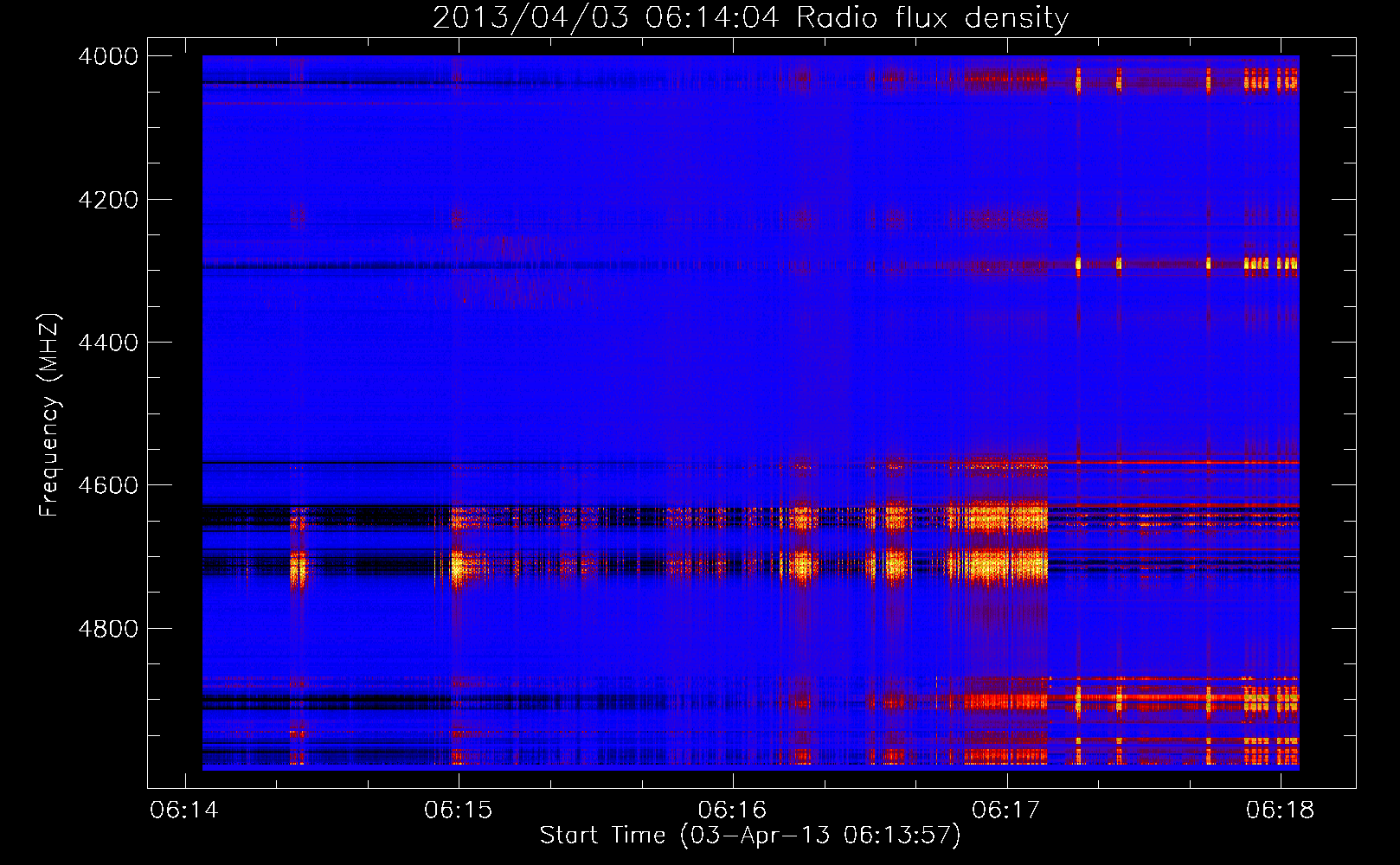This screenshot has height=865, width=1400.
Task: Click the 06:16 time axis label
Action: point(733,810)
